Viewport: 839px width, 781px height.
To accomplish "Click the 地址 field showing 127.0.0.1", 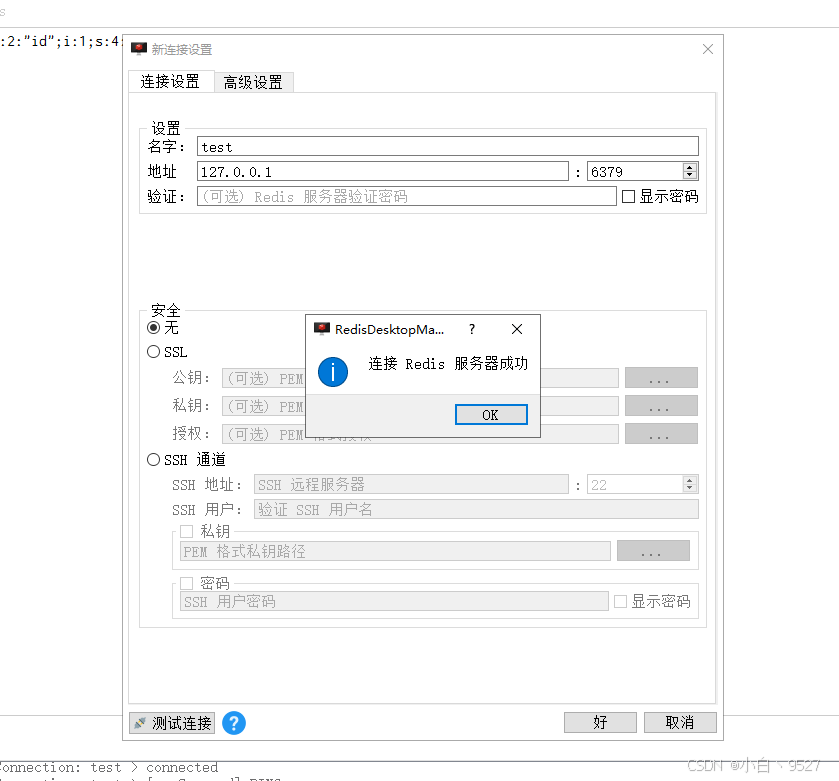I will coord(383,172).
